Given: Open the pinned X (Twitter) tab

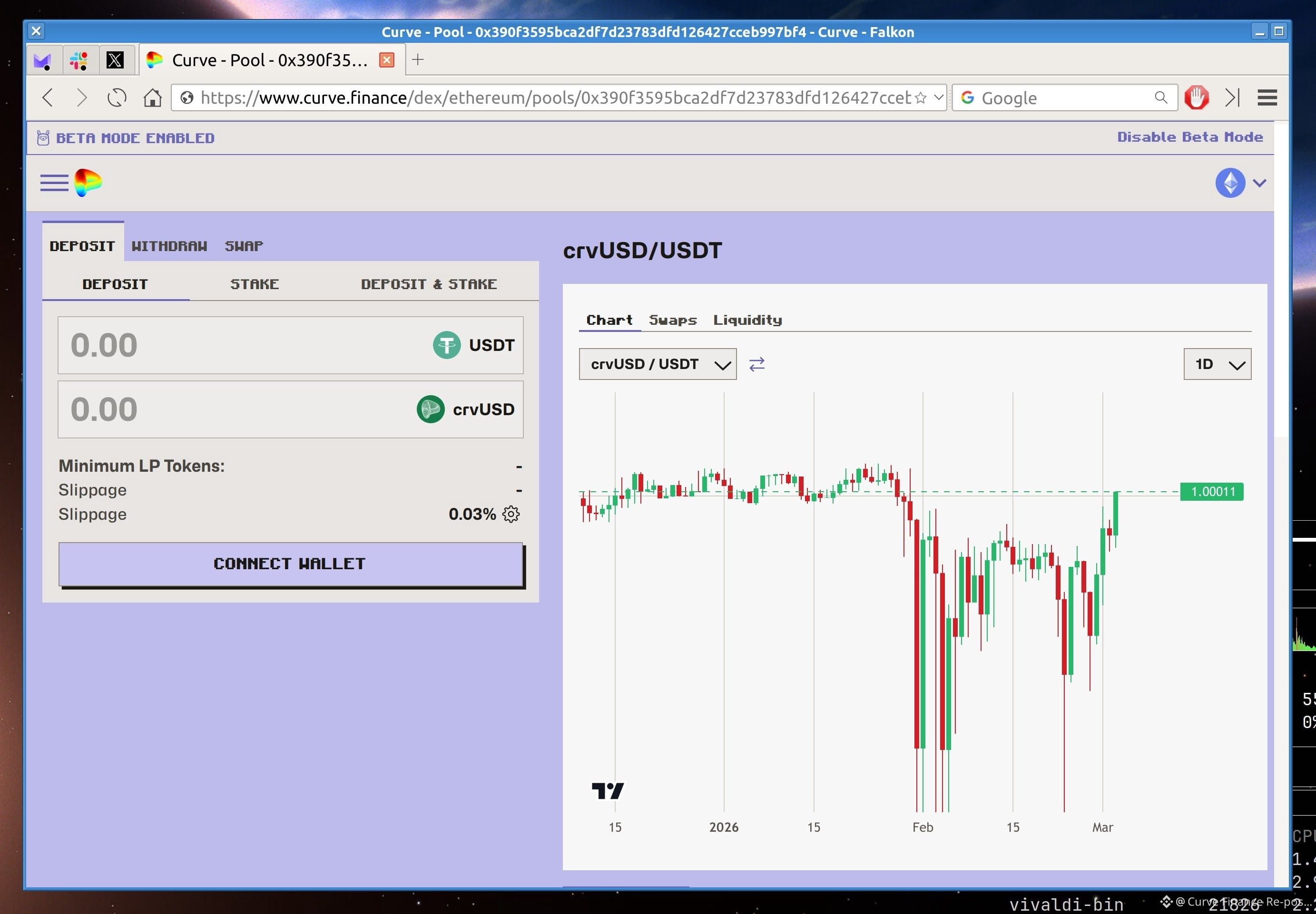Looking at the screenshot, I should [115, 60].
